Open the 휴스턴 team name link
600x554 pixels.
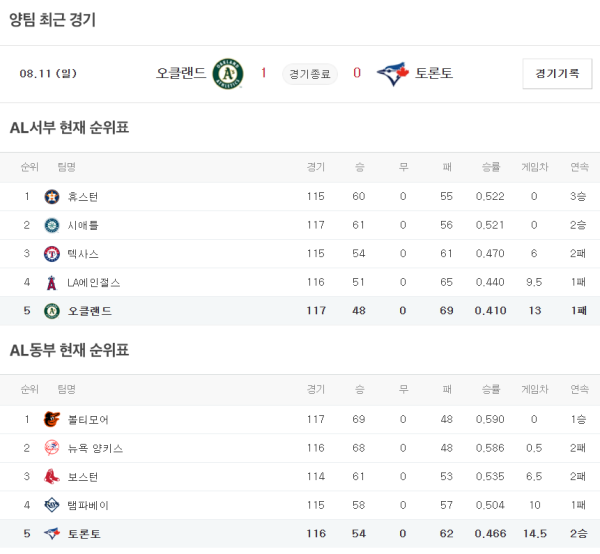83,197
